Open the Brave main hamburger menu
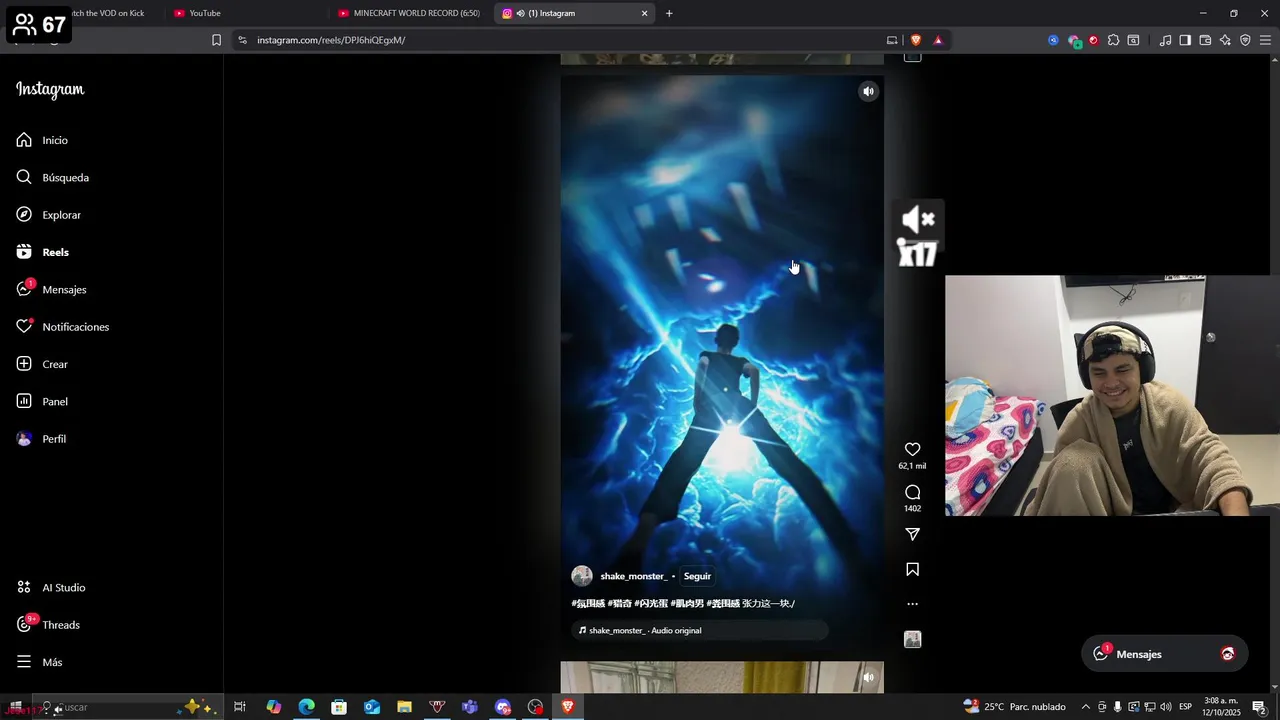1280x720 pixels. 1265,40
